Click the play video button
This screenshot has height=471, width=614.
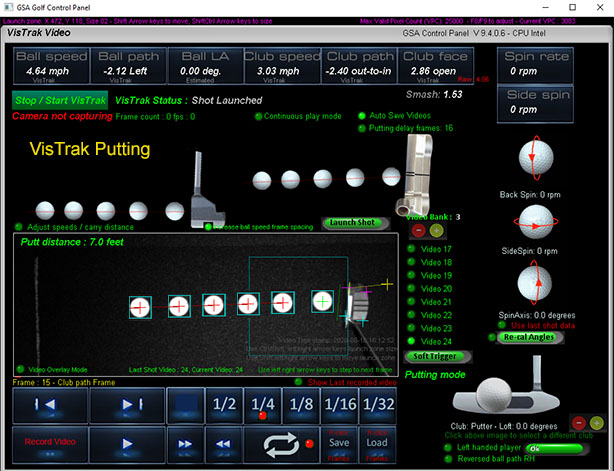coord(127,444)
